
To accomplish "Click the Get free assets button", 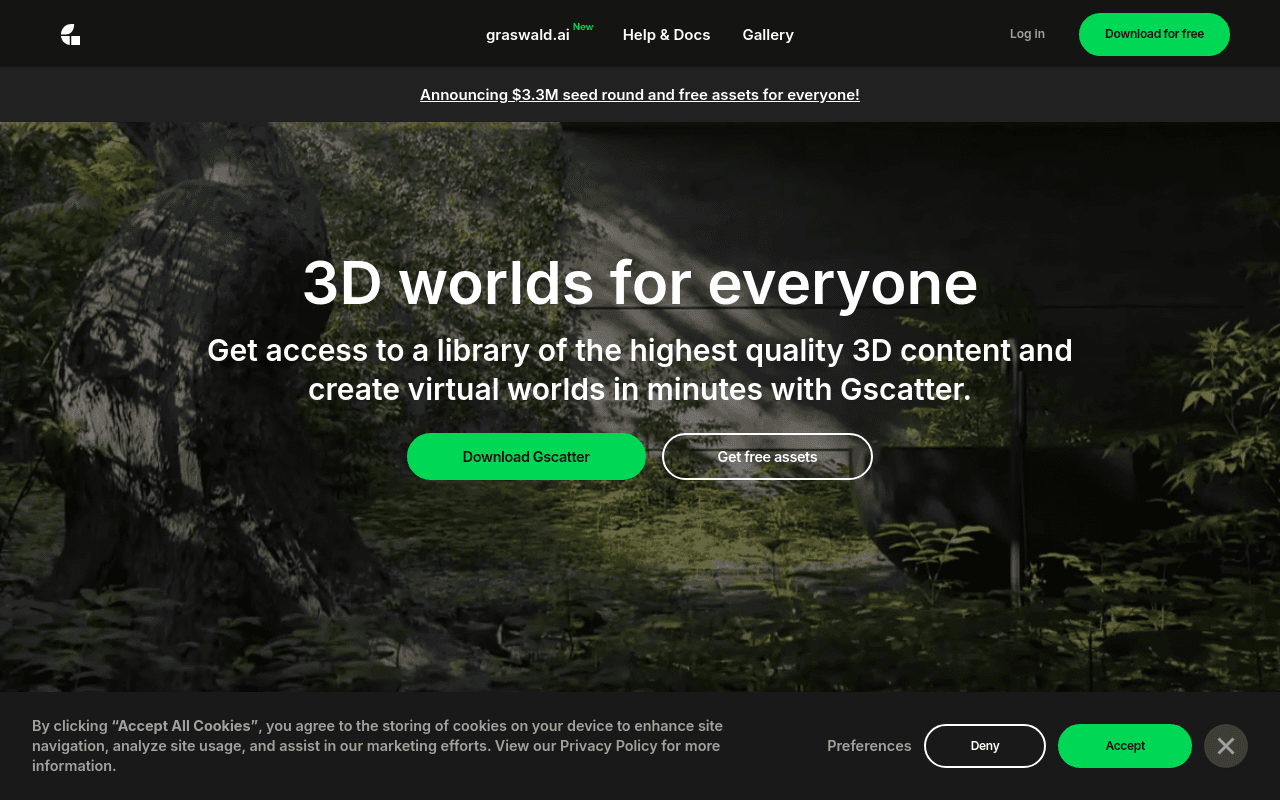I will [x=767, y=457].
